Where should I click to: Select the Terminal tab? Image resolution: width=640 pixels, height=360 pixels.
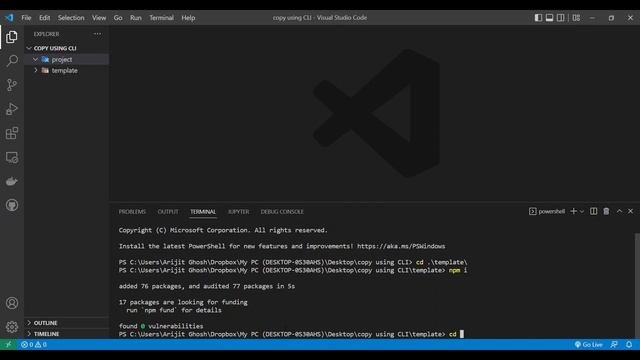(x=203, y=211)
